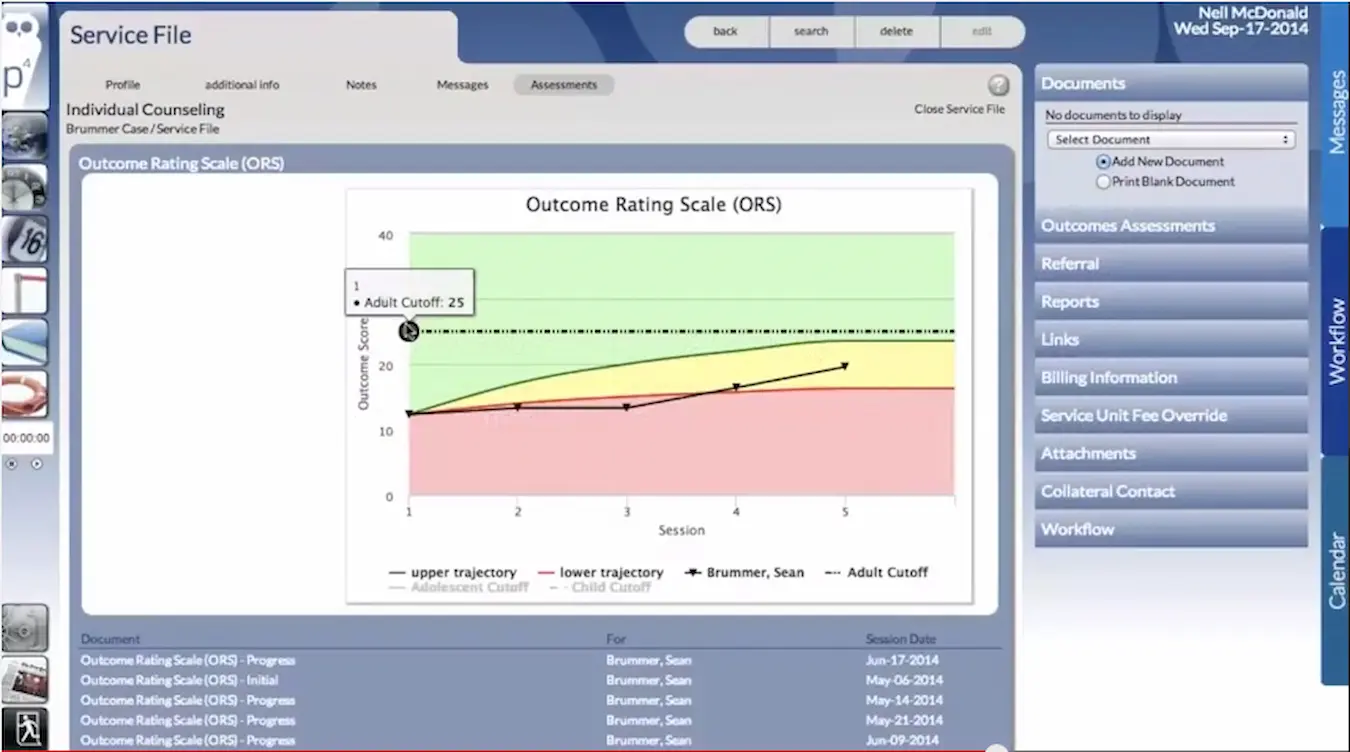Expand the Outcomes Assessments panel
Image resolution: width=1350 pixels, height=752 pixels.
1128,225
